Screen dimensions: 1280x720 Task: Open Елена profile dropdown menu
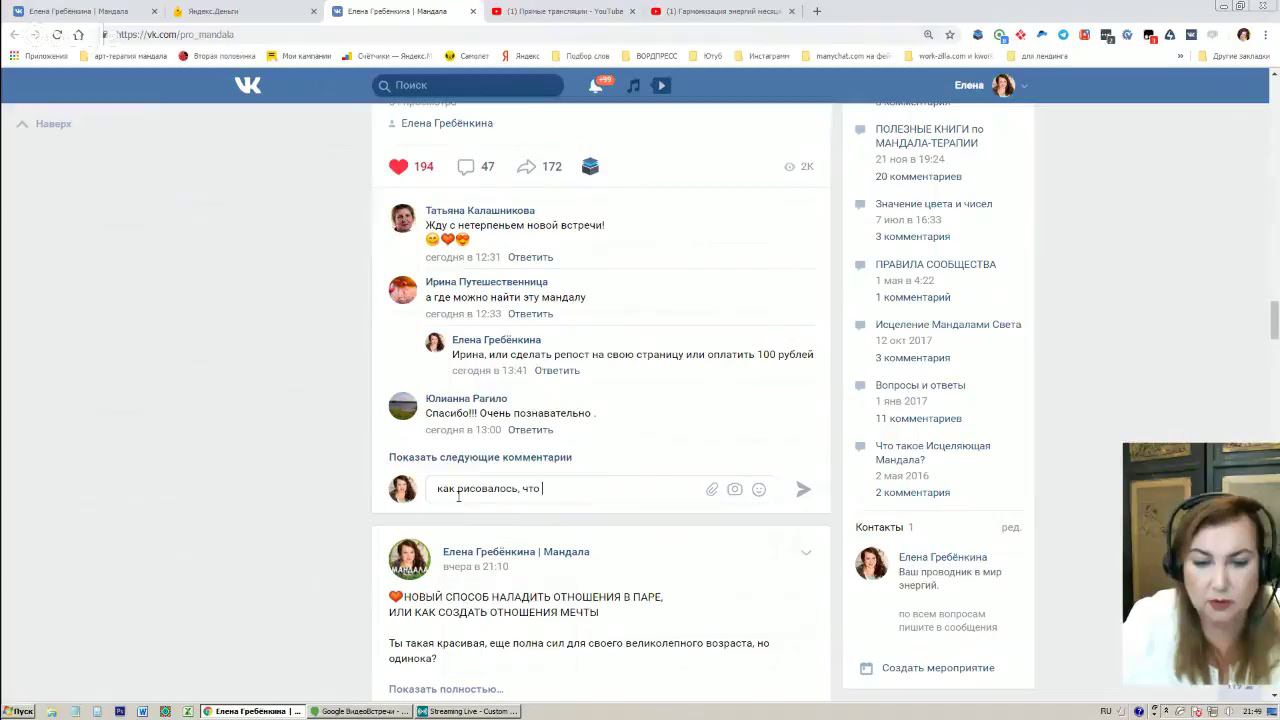coord(990,85)
